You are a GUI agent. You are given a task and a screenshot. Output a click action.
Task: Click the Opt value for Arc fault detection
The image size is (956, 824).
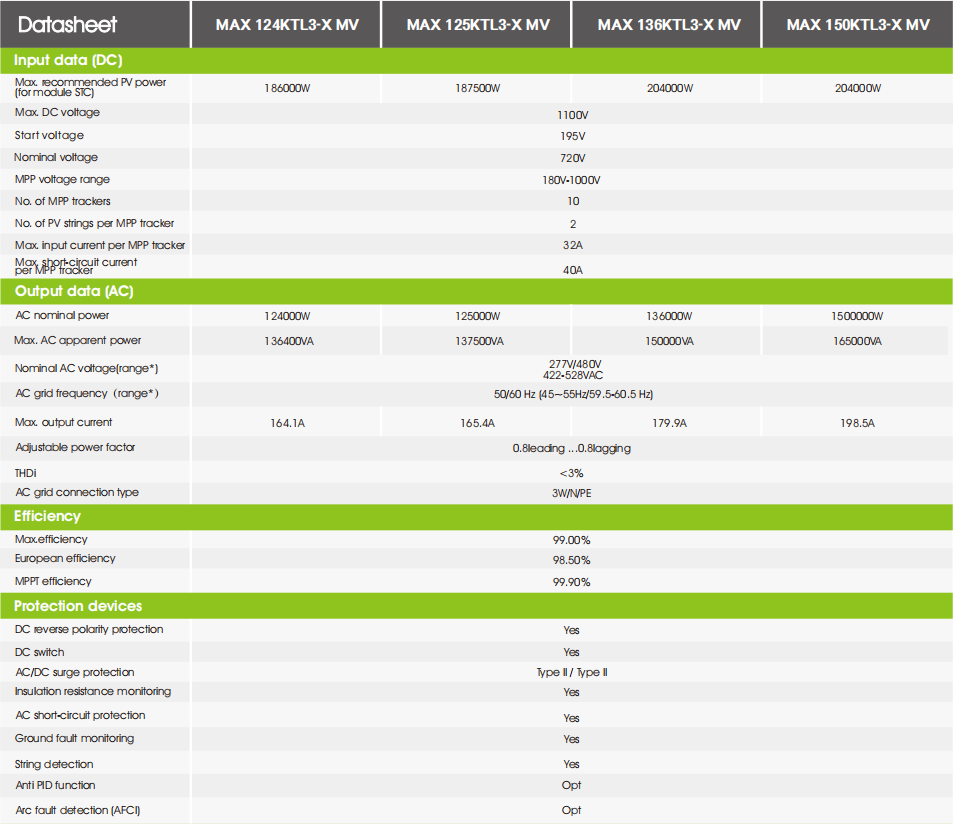coord(571,811)
